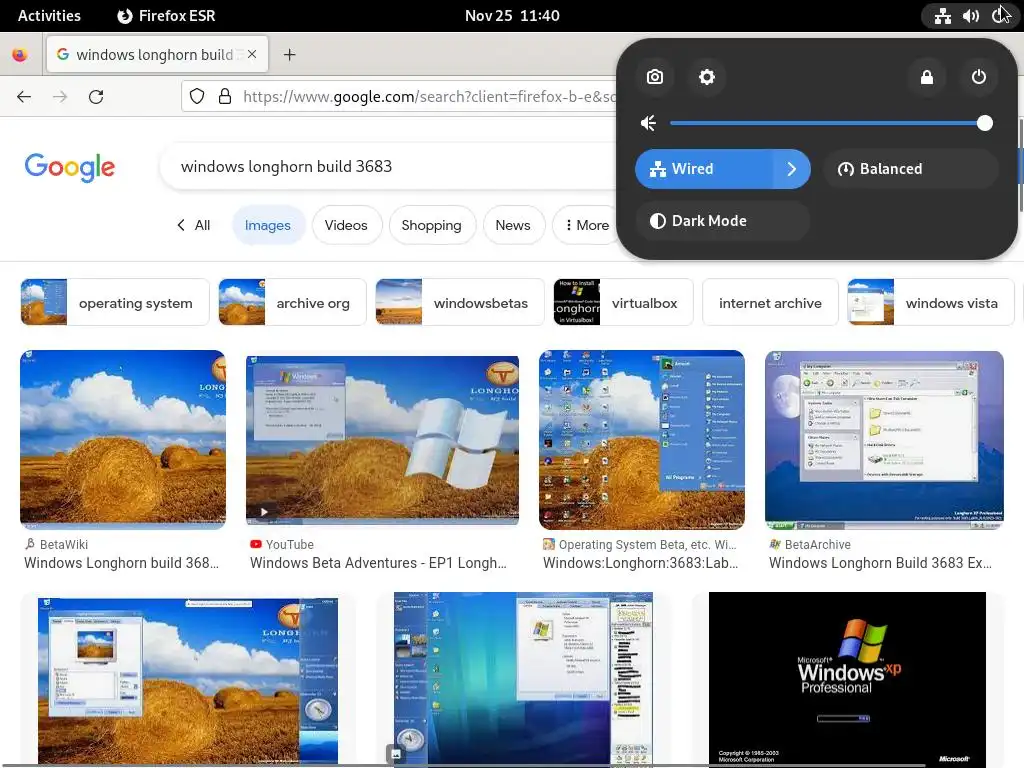Open the Activities overview

(x=49, y=16)
